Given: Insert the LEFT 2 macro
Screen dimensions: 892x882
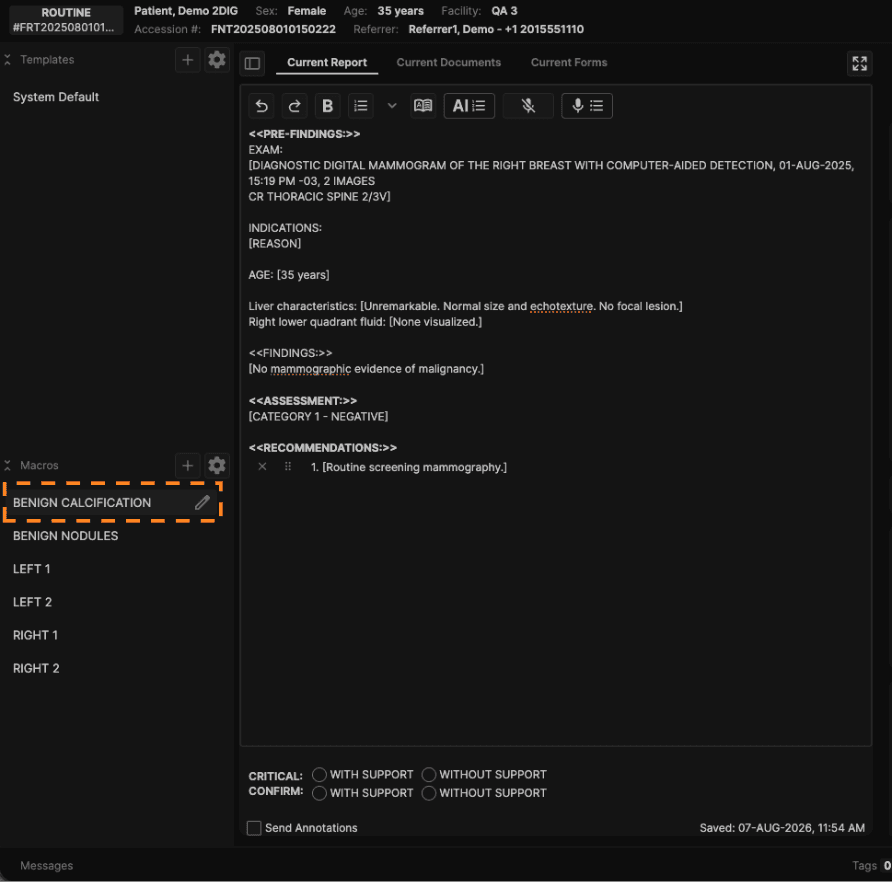Looking at the screenshot, I should [x=32, y=602].
